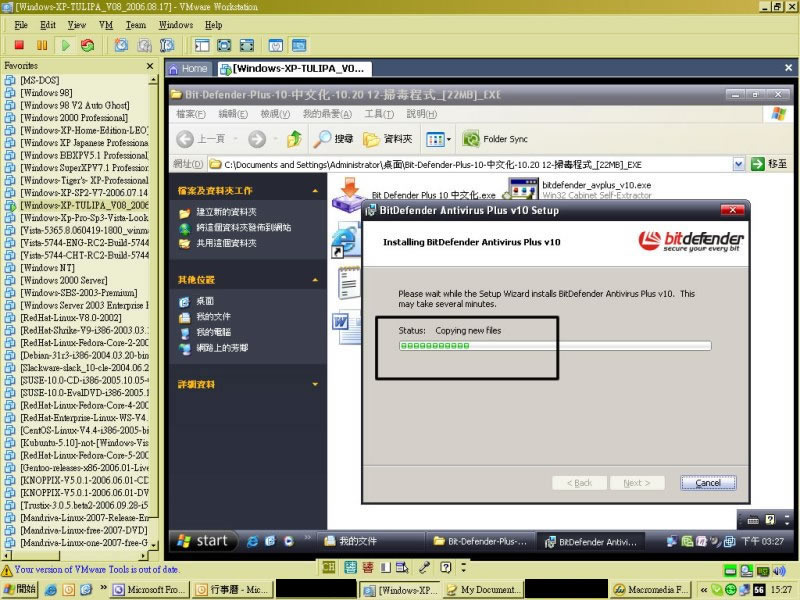Select [Windows NT] in Favorites list
Image resolution: width=800 pixels, height=600 pixels.
coord(47,268)
